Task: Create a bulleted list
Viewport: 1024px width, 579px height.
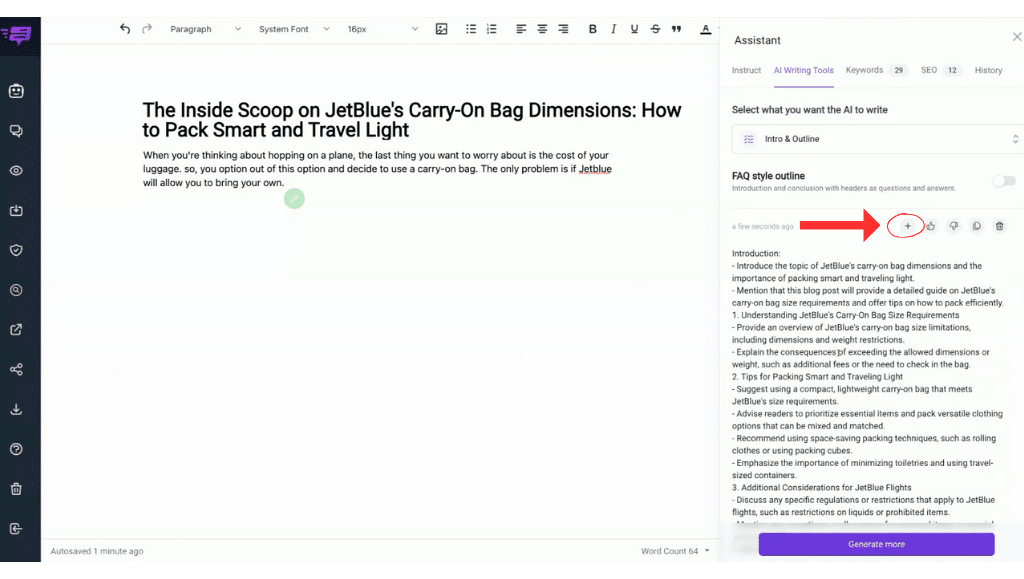Action: click(471, 29)
